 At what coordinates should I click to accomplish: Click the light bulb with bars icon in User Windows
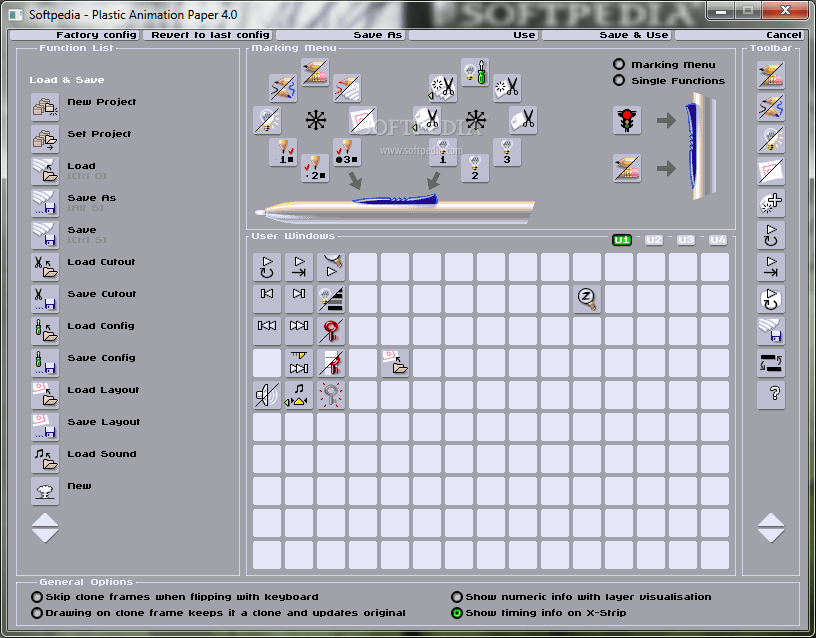pos(331,299)
